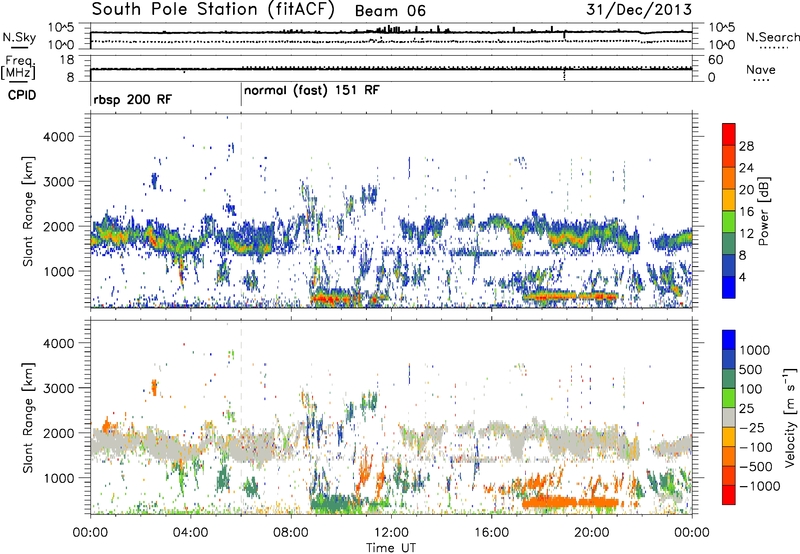
Task: Click the velocity colorbar value -25
Action: click(x=754, y=428)
